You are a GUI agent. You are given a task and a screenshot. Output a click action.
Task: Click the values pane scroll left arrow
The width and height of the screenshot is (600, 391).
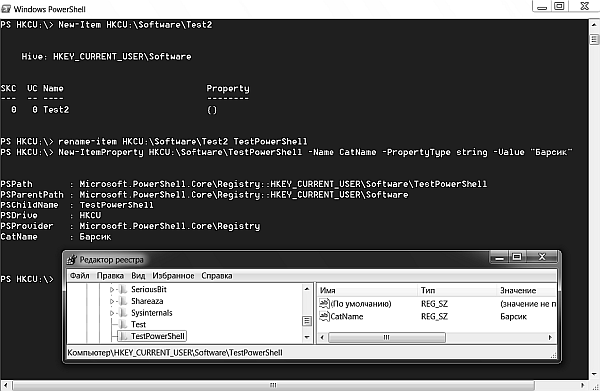tap(322, 337)
